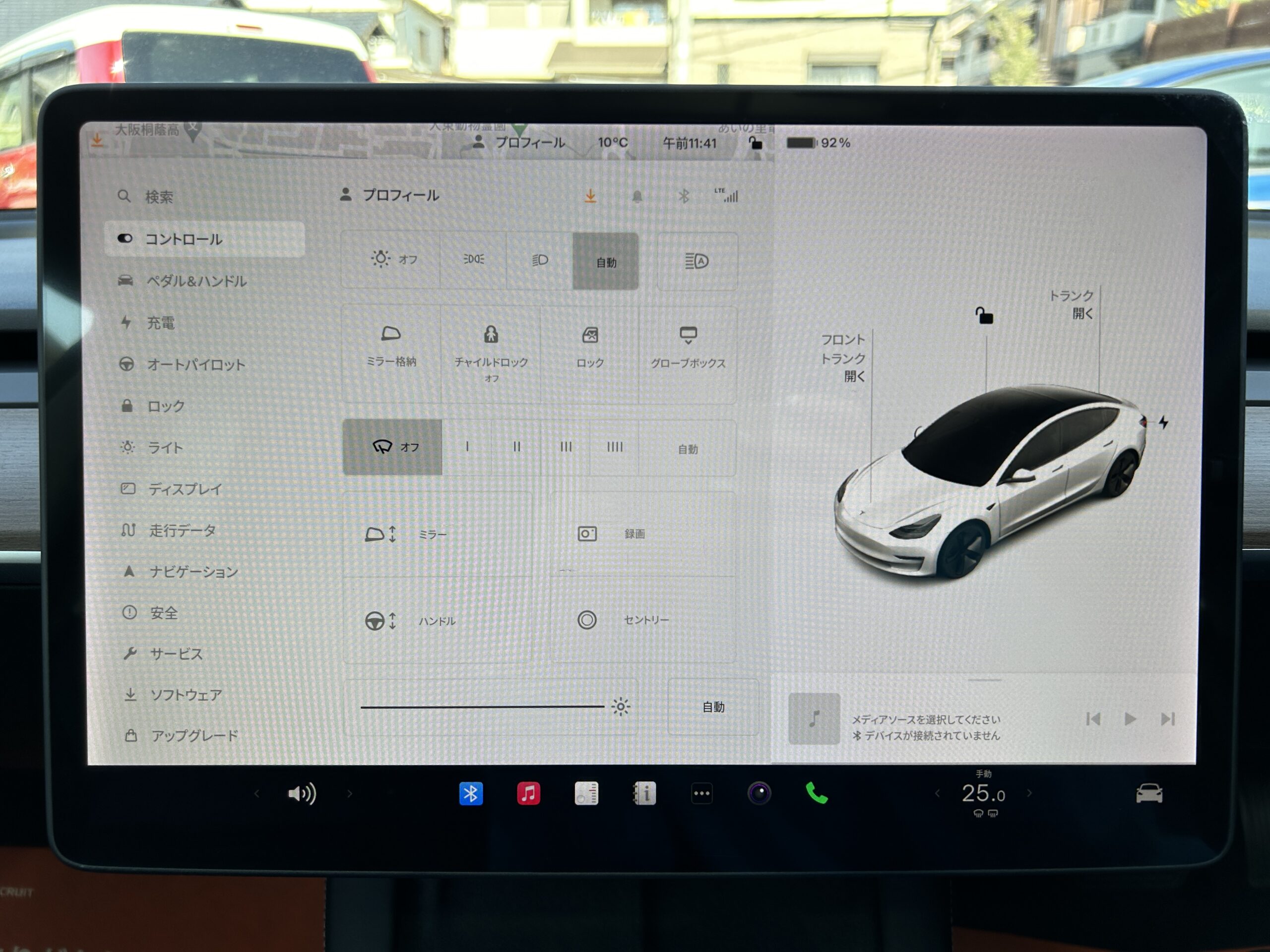Select parking lights icon
The height and width of the screenshot is (952, 1270).
(474, 259)
